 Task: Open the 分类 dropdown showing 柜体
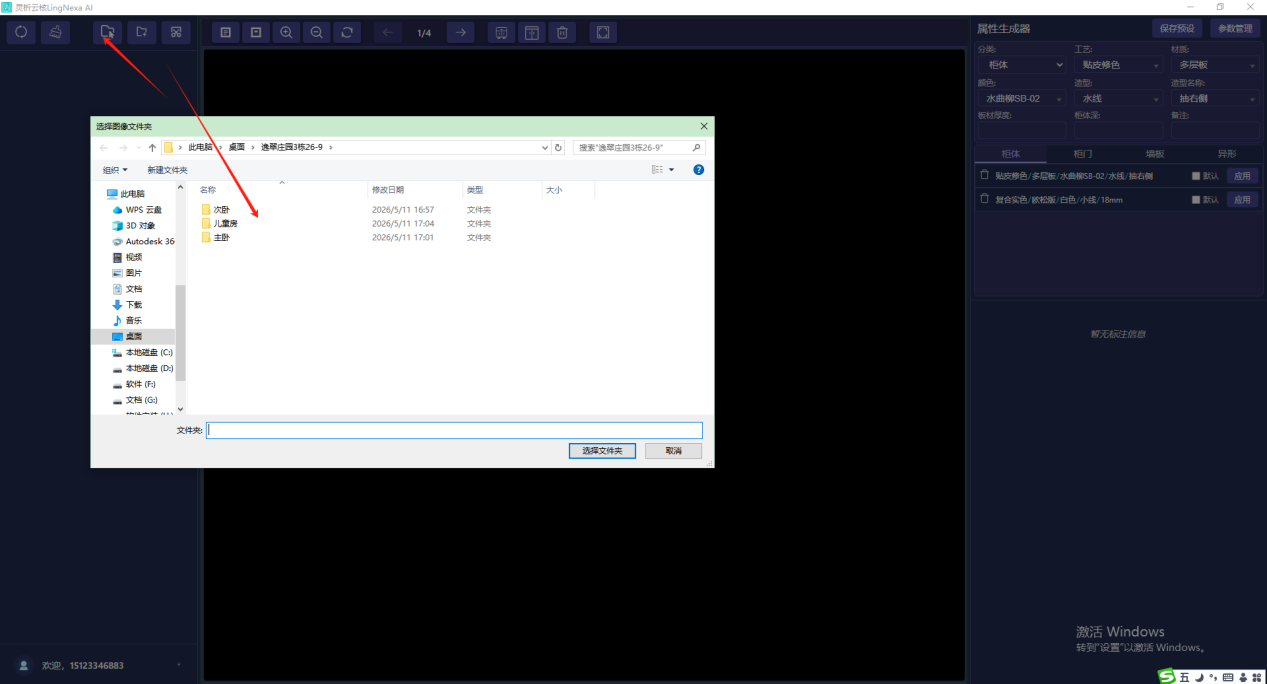click(x=1021, y=65)
